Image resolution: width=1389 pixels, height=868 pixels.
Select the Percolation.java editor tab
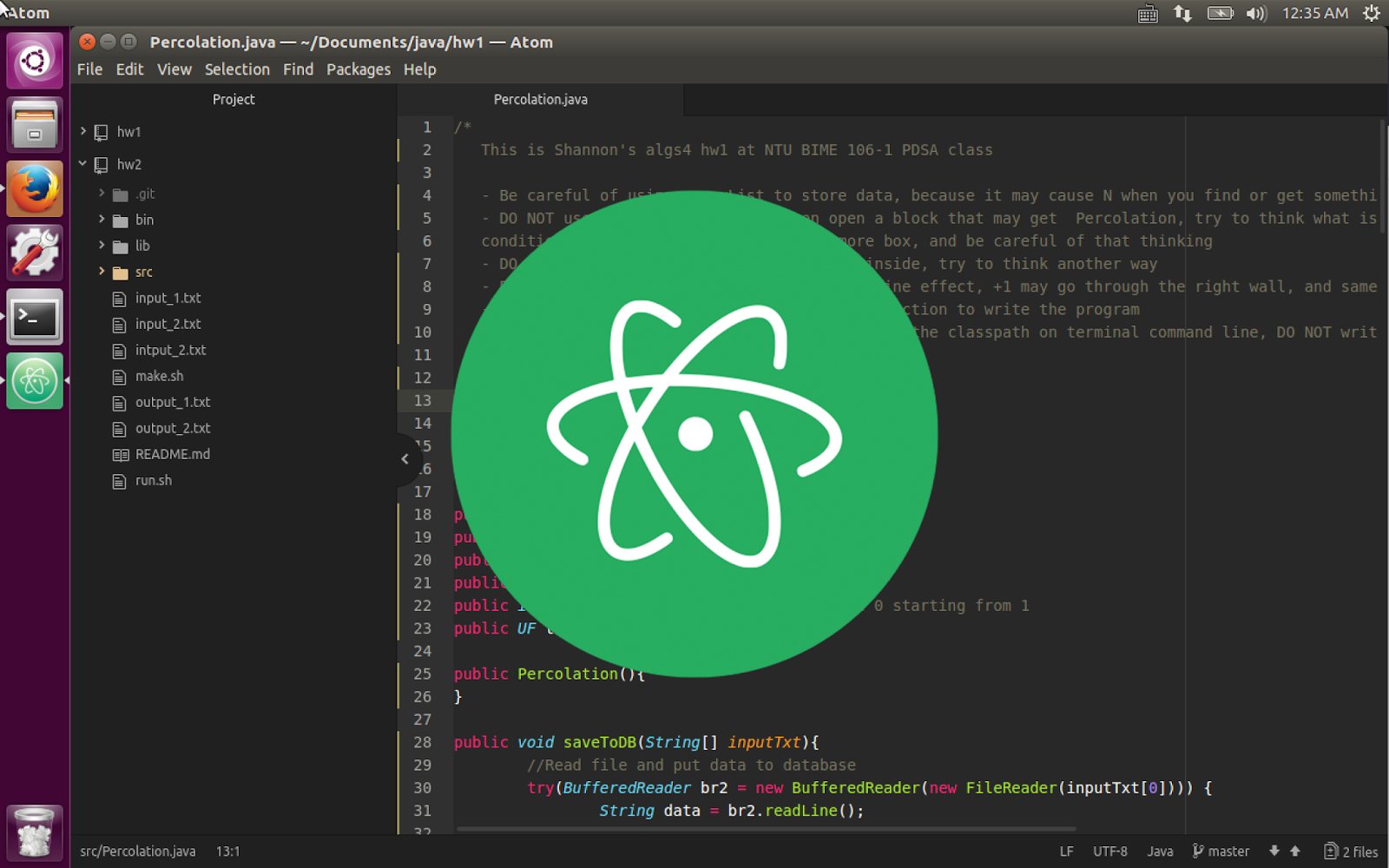541,100
